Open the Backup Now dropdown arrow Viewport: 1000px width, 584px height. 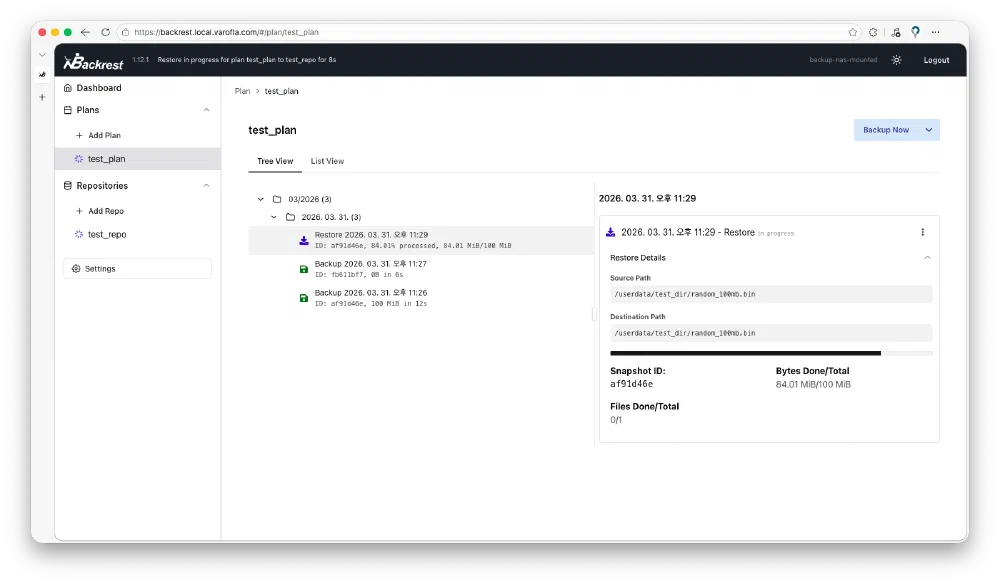click(x=929, y=130)
